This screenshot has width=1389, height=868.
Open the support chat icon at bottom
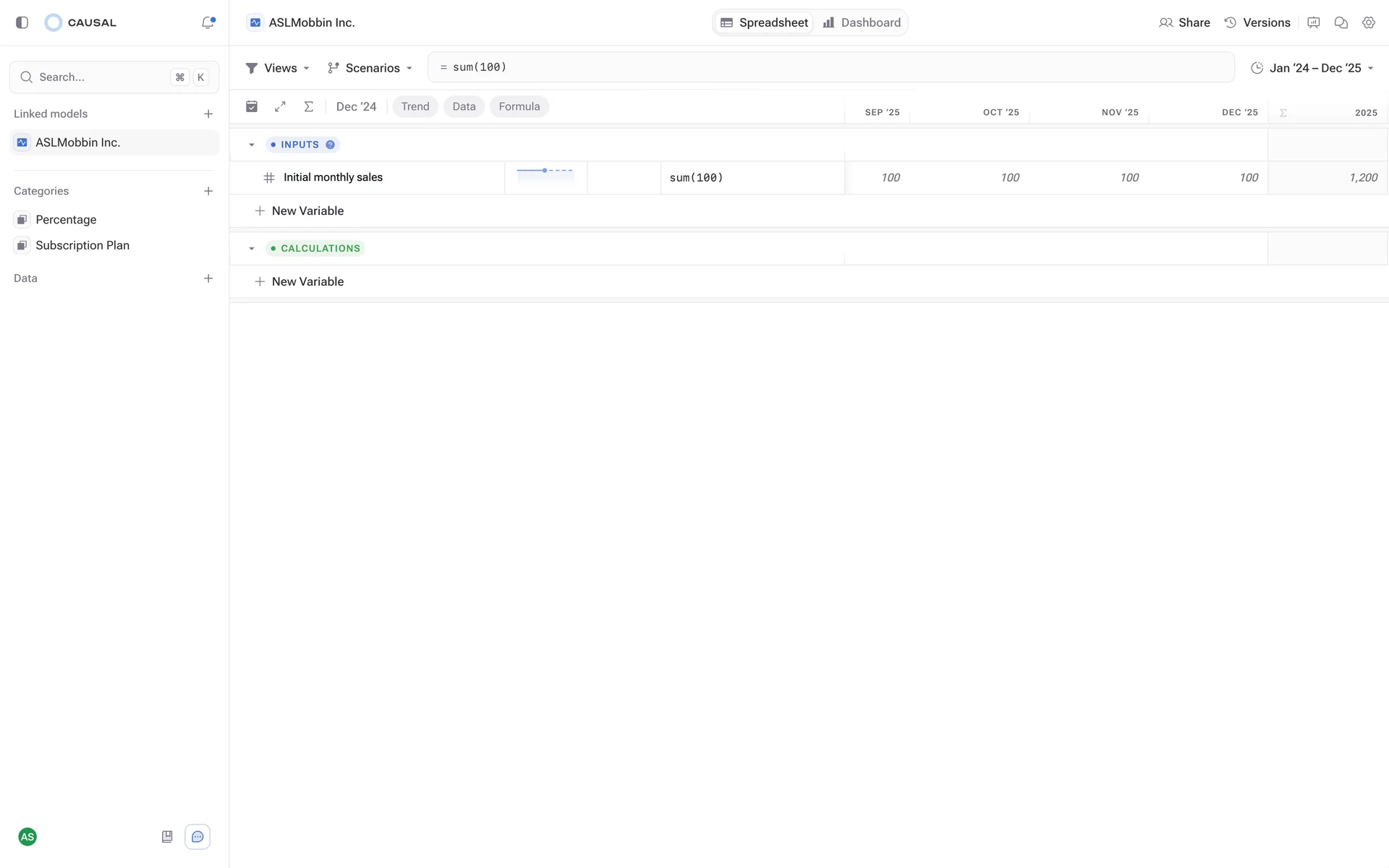(197, 837)
